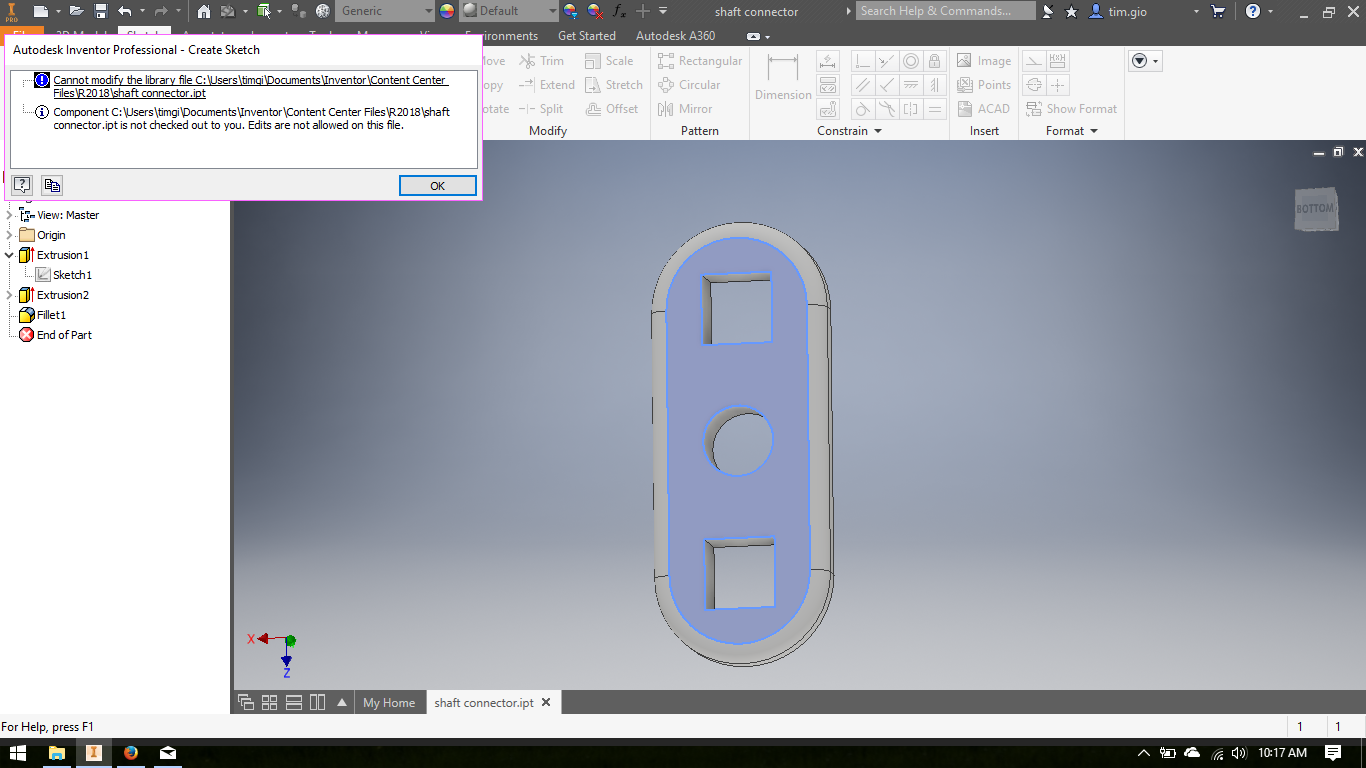The image size is (1366, 768).
Task: Click the copy to clipboard icon in dialog
Action: pyautogui.click(x=51, y=185)
